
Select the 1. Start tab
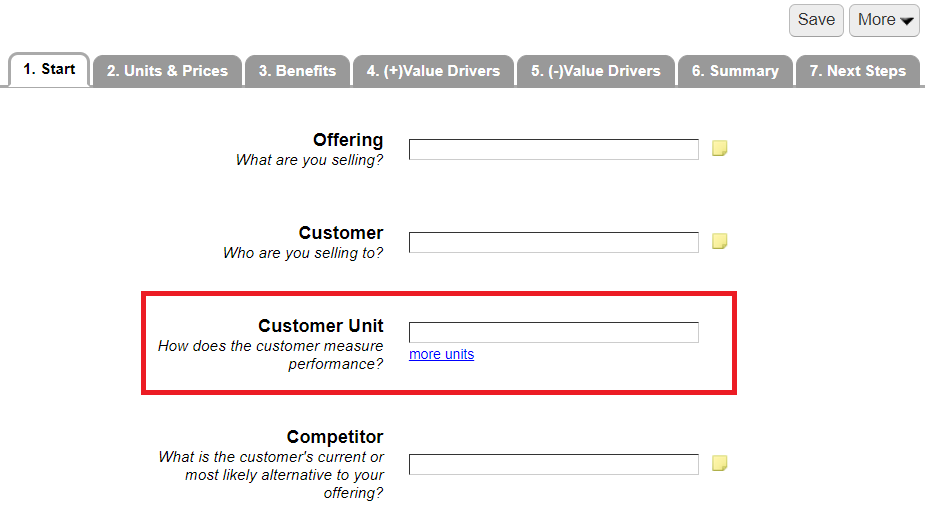49,70
